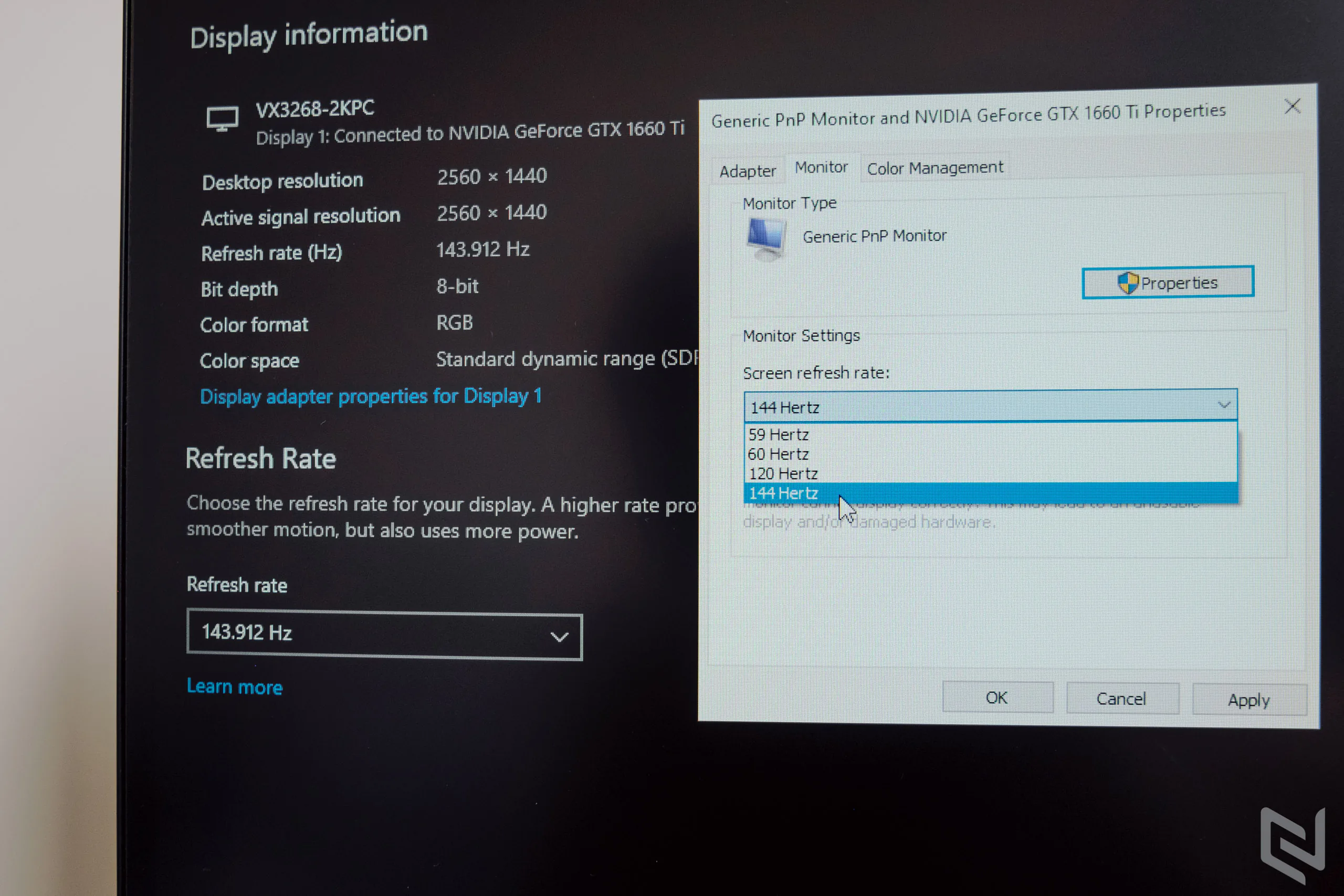Click the Monitor Type group label
Screen dimensions: 1344x896
[790, 203]
